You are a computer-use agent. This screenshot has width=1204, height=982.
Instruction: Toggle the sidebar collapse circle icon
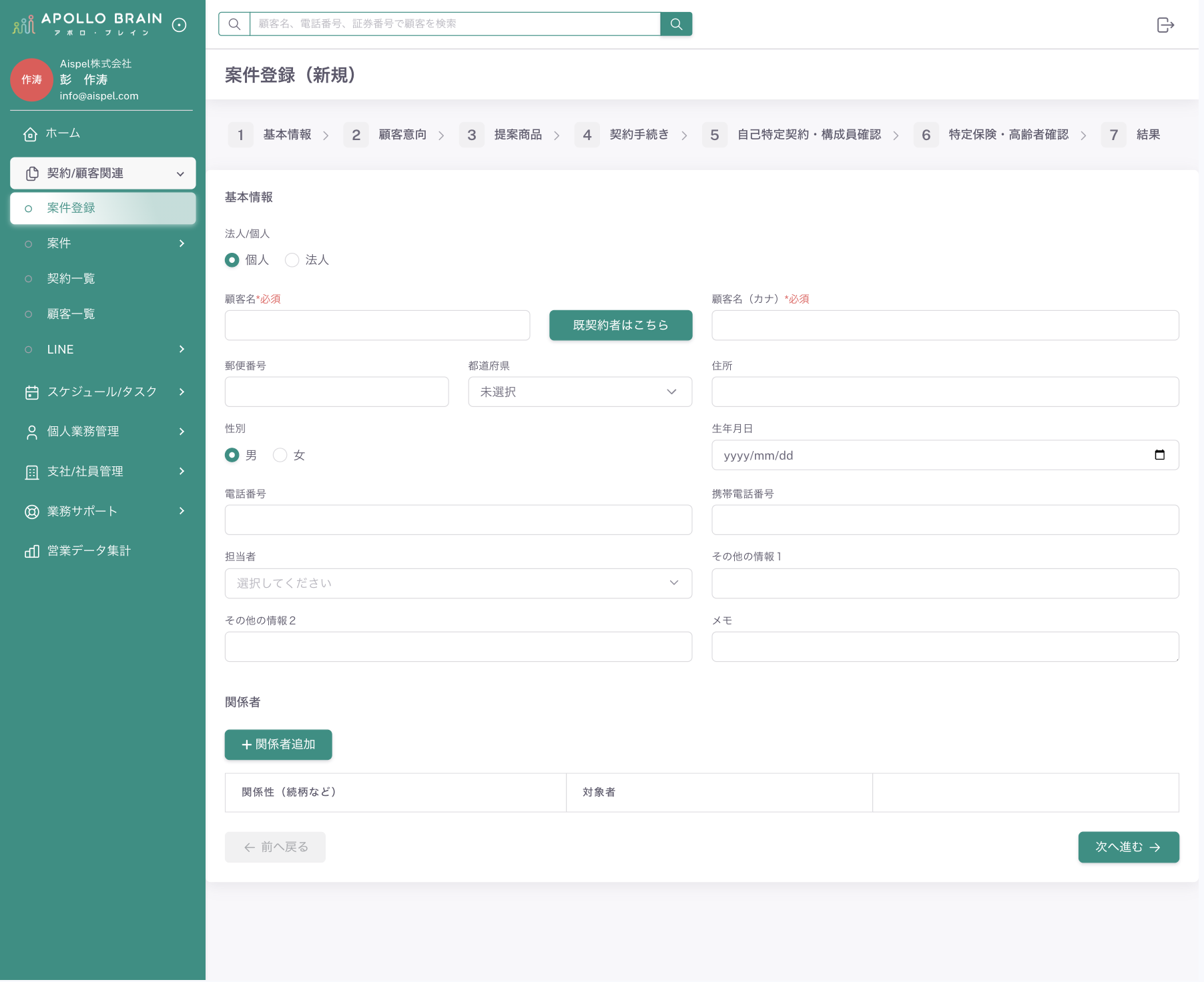pos(179,25)
